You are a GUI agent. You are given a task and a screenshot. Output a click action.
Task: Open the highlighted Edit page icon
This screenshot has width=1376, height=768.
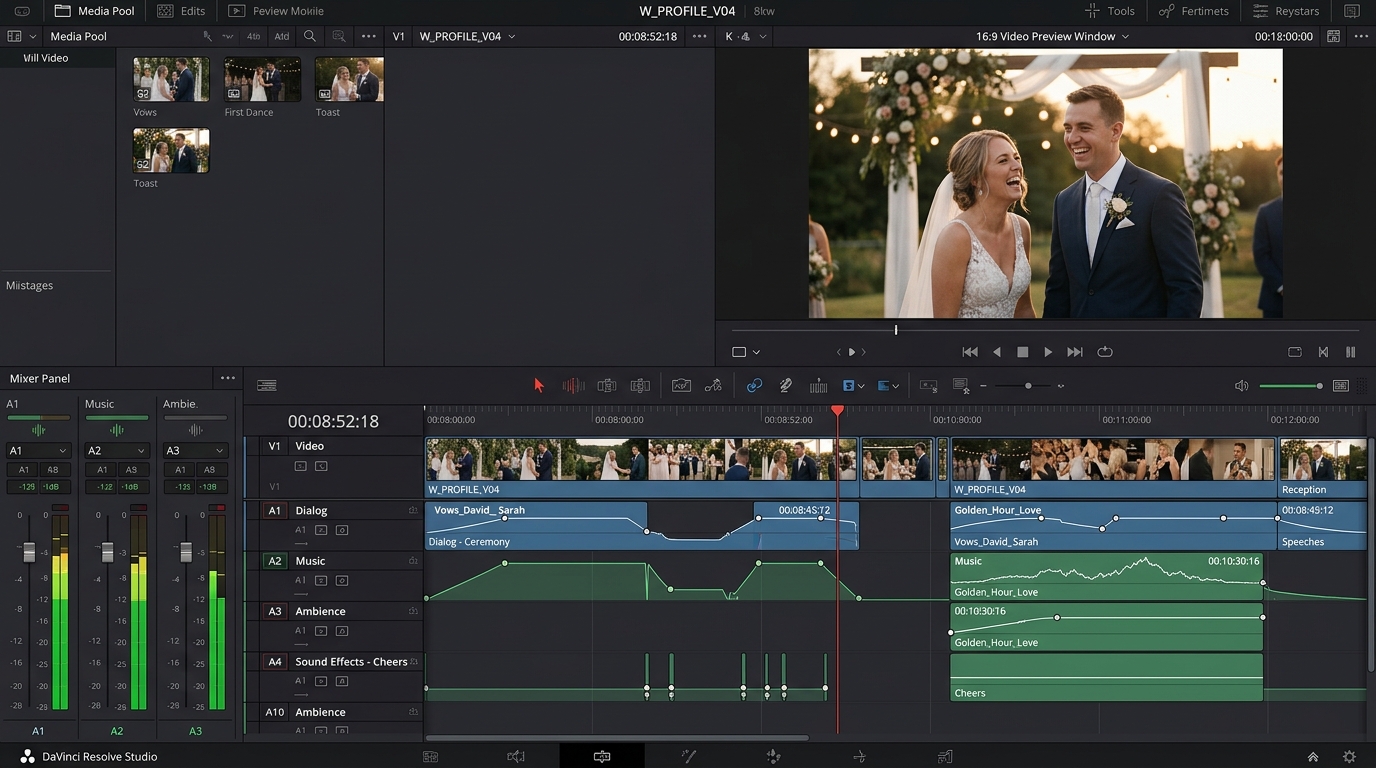602,756
